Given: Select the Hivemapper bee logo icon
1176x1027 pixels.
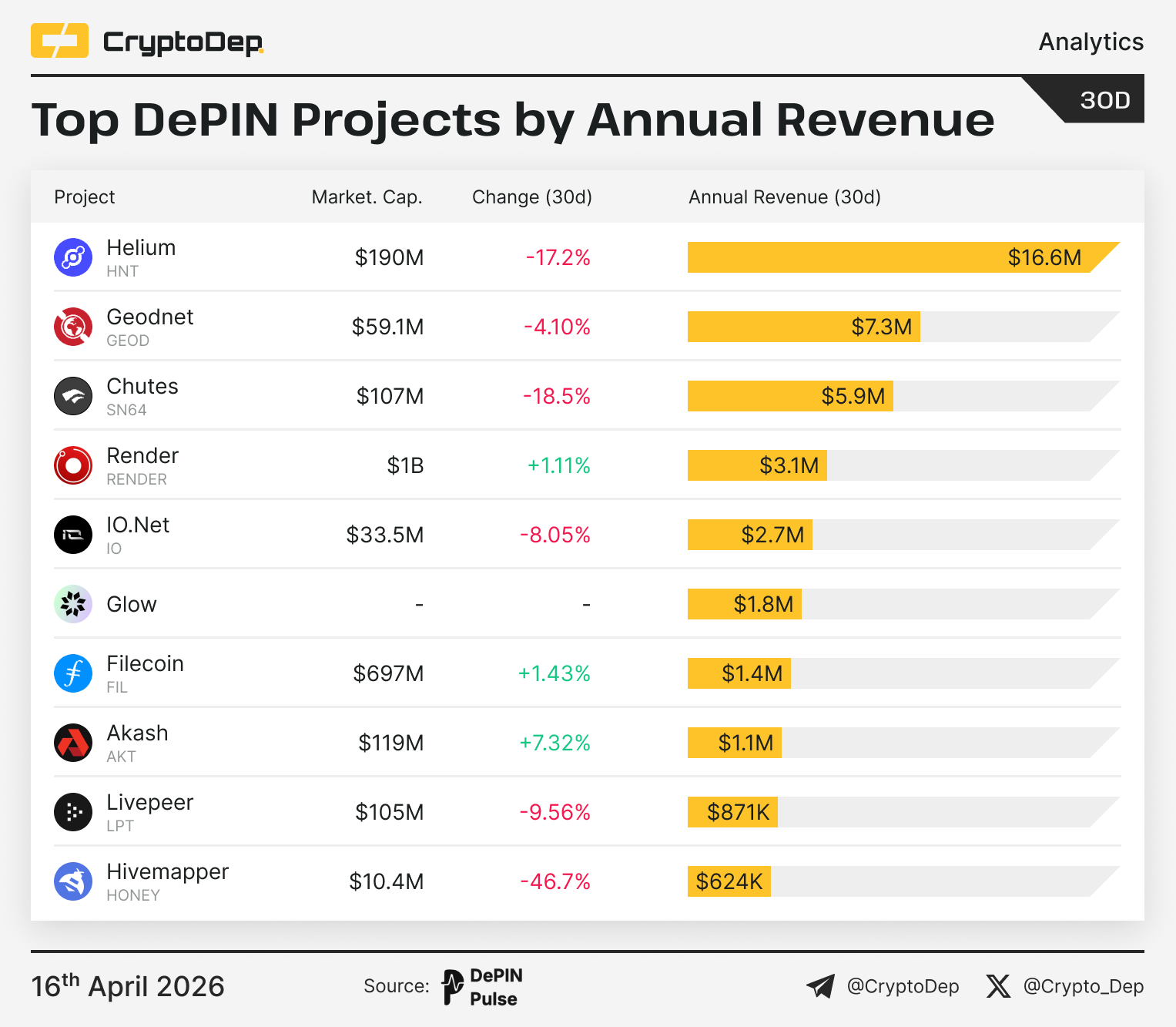Looking at the screenshot, I should (x=73, y=881).
